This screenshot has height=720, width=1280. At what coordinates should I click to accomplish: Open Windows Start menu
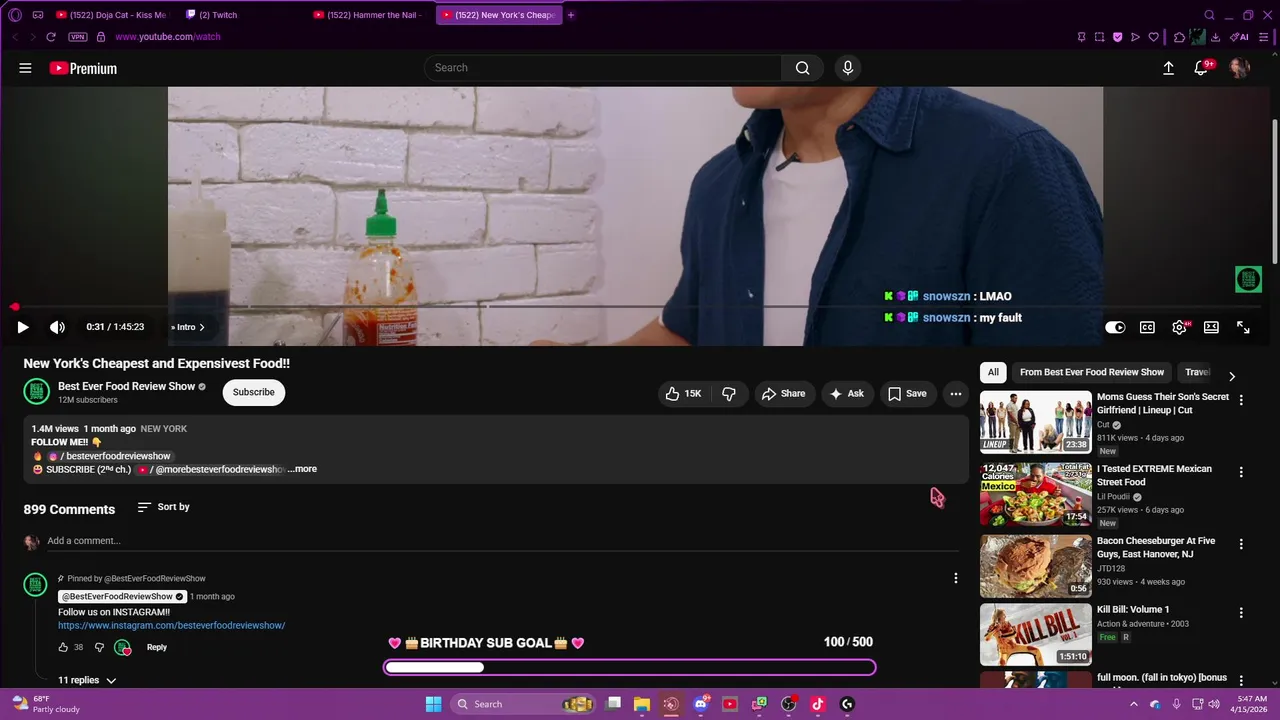(x=433, y=704)
